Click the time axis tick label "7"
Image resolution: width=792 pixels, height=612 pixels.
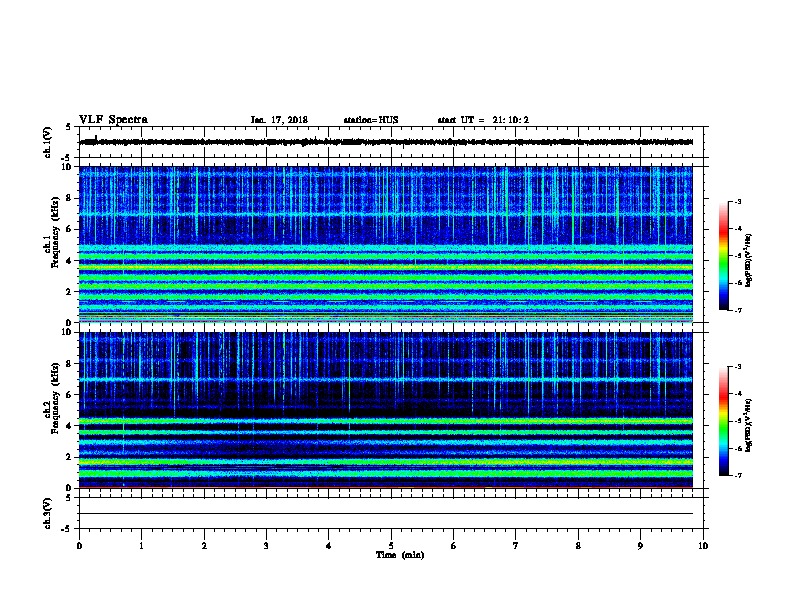(x=516, y=546)
